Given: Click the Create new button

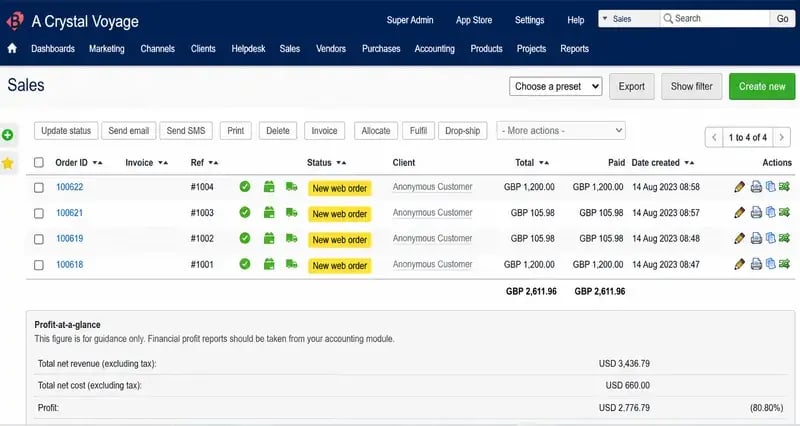Looking at the screenshot, I should (762, 86).
